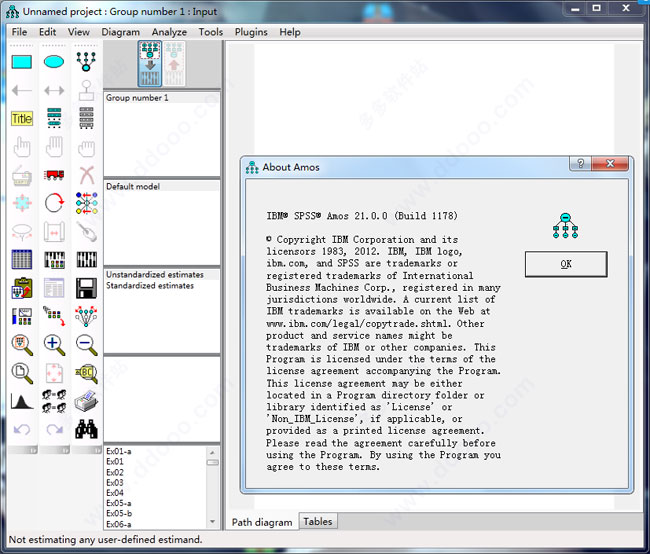Open the Edit menu
This screenshot has width=650, height=554.
[x=47, y=32]
